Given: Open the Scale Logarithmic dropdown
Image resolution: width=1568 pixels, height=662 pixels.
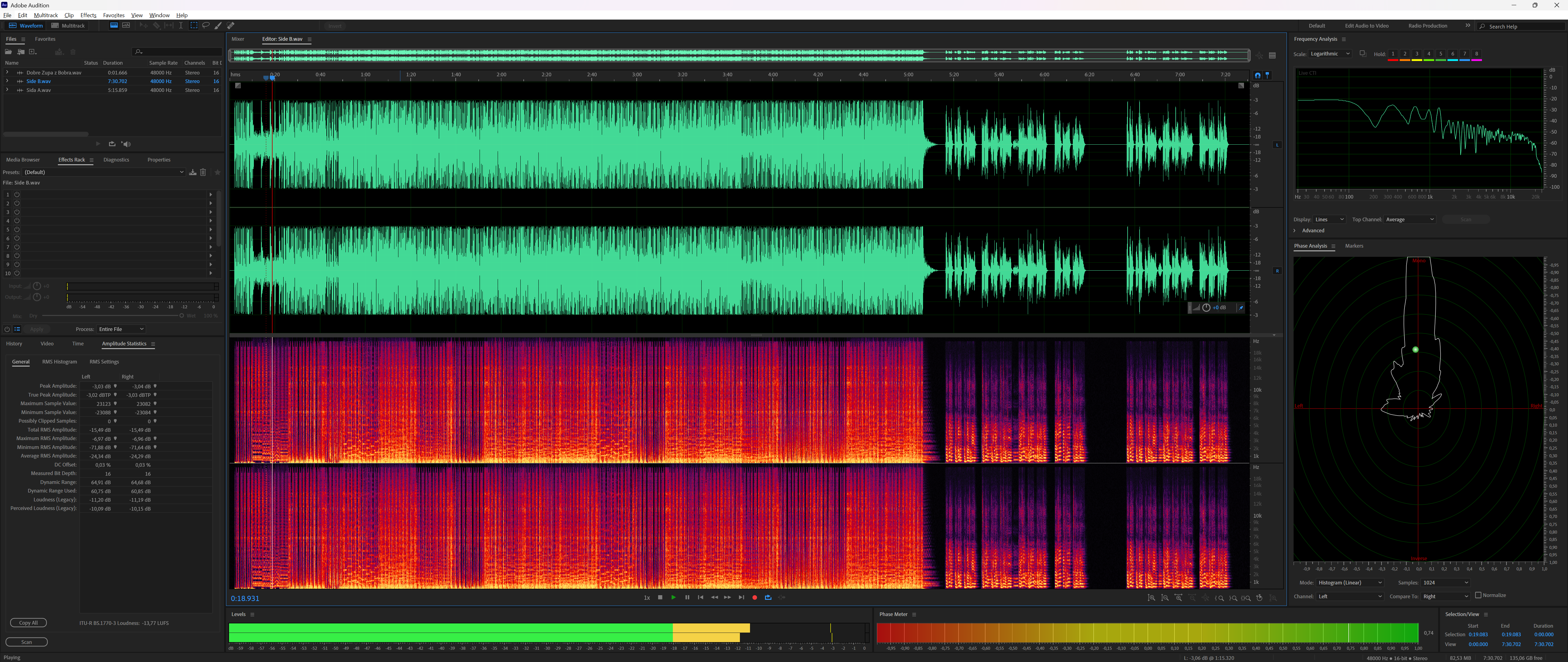Looking at the screenshot, I should [x=1330, y=54].
